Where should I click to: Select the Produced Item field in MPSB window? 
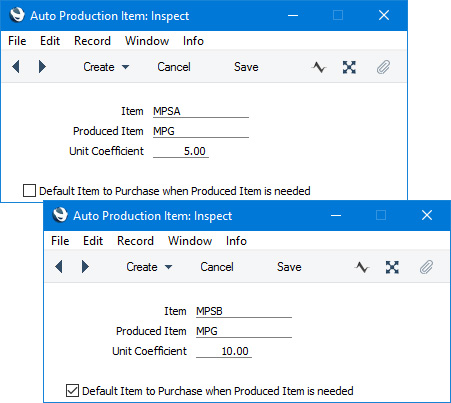coord(244,331)
